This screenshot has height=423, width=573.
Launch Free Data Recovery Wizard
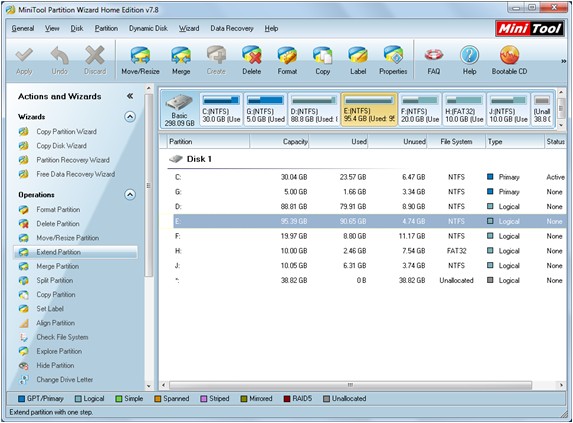pos(76,174)
